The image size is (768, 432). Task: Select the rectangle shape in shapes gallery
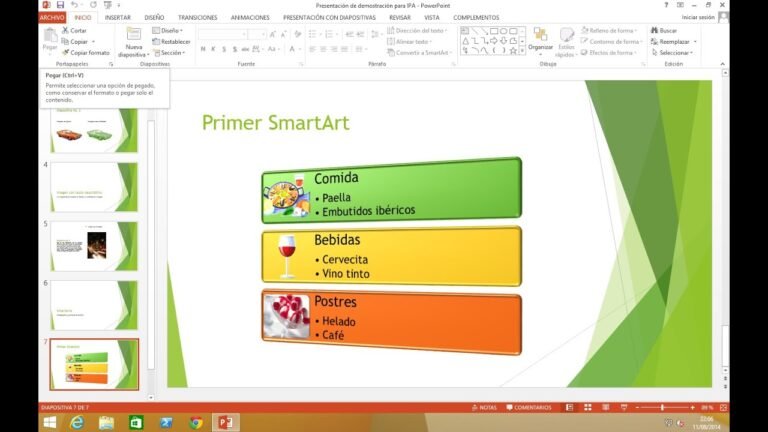[x=494, y=31]
